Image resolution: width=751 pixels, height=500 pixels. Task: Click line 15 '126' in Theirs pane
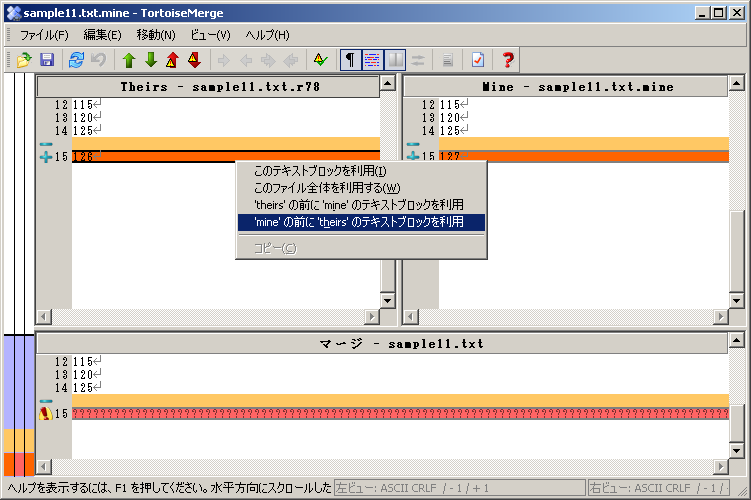tap(226, 157)
